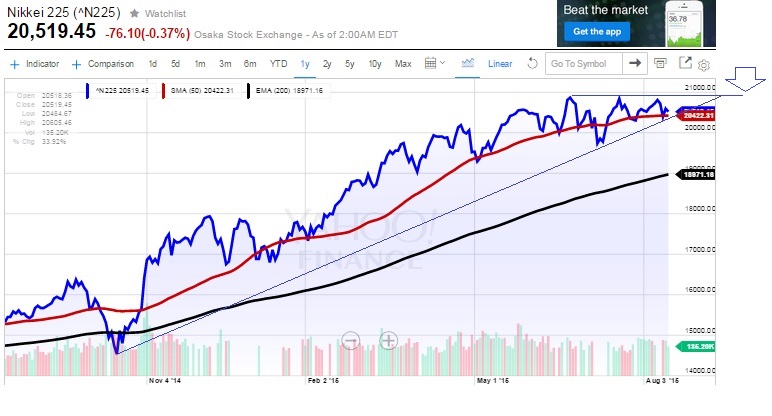Image resolution: width=772 pixels, height=416 pixels.
Task: Open the chart type line icon
Action: (467, 63)
